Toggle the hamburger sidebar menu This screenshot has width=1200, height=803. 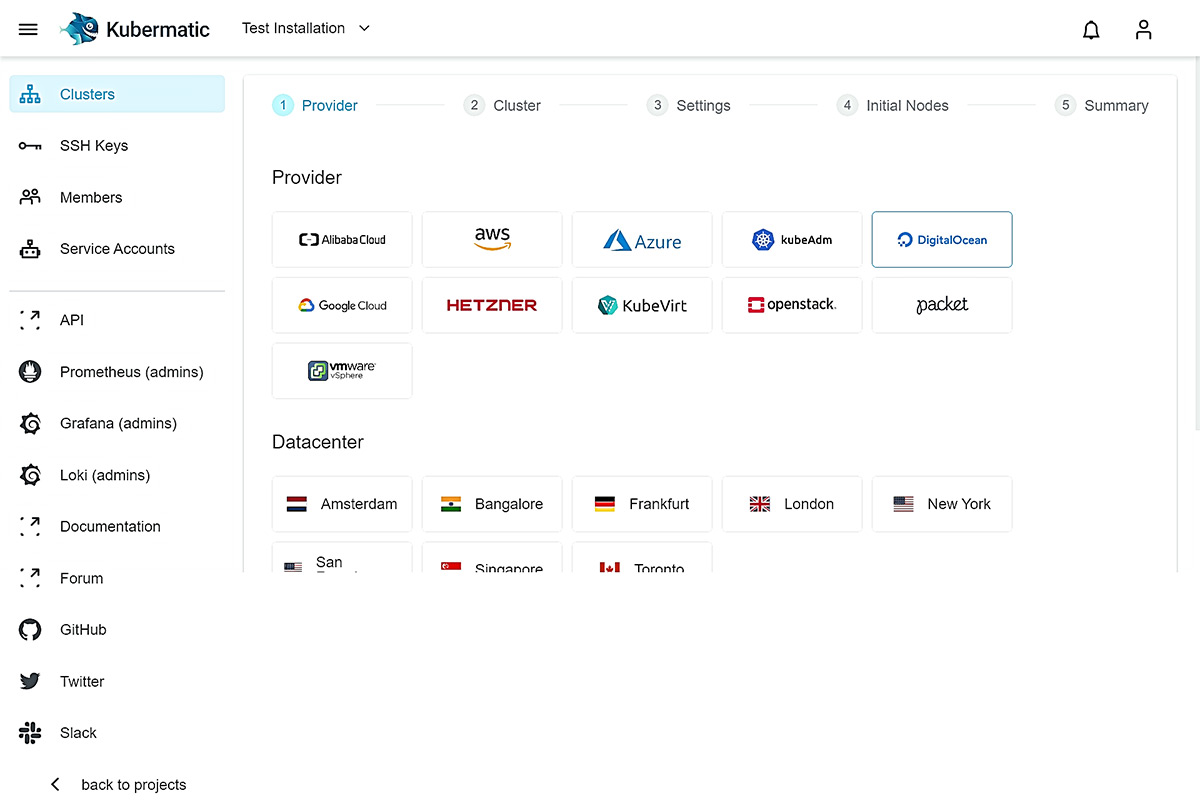tap(28, 29)
